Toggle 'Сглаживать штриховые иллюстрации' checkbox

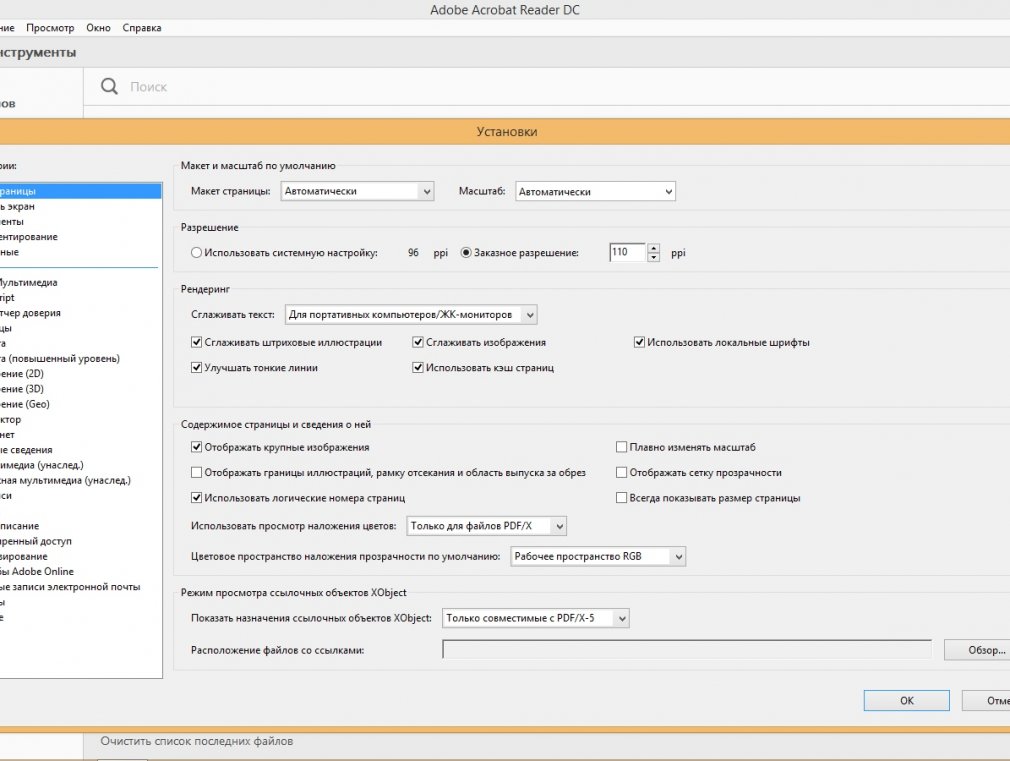point(196,342)
